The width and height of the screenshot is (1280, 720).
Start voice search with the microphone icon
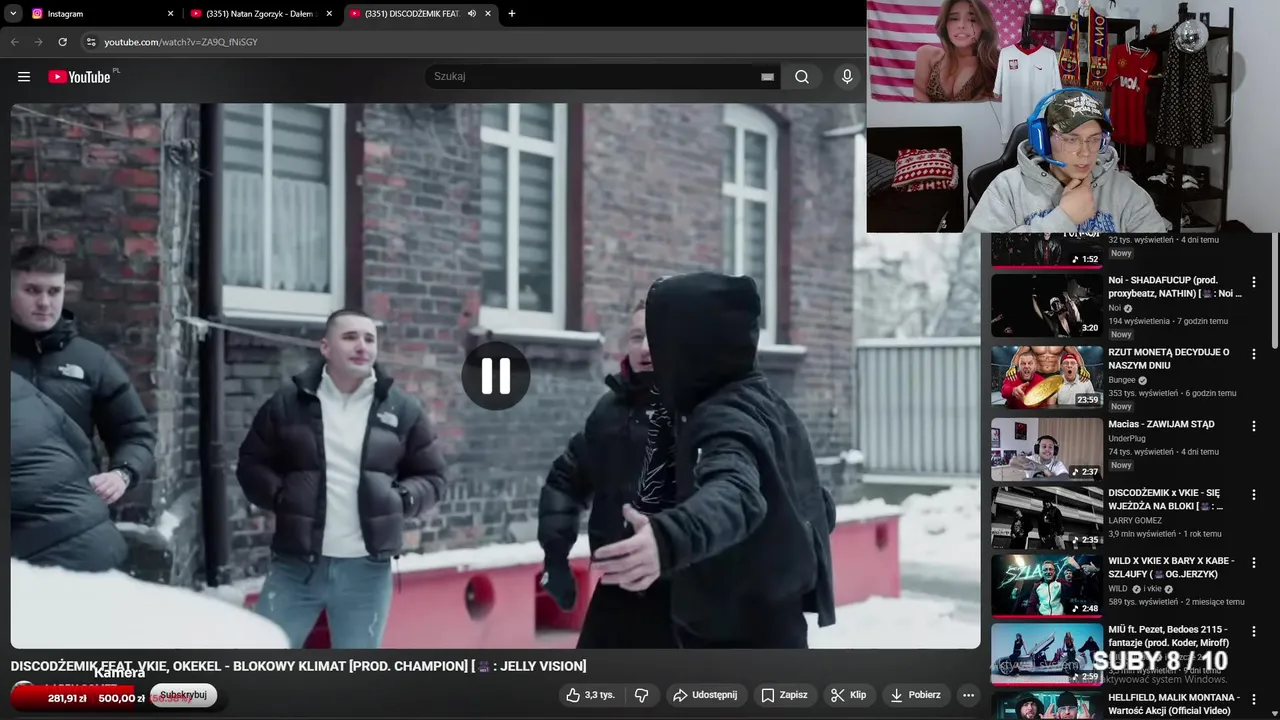click(847, 77)
